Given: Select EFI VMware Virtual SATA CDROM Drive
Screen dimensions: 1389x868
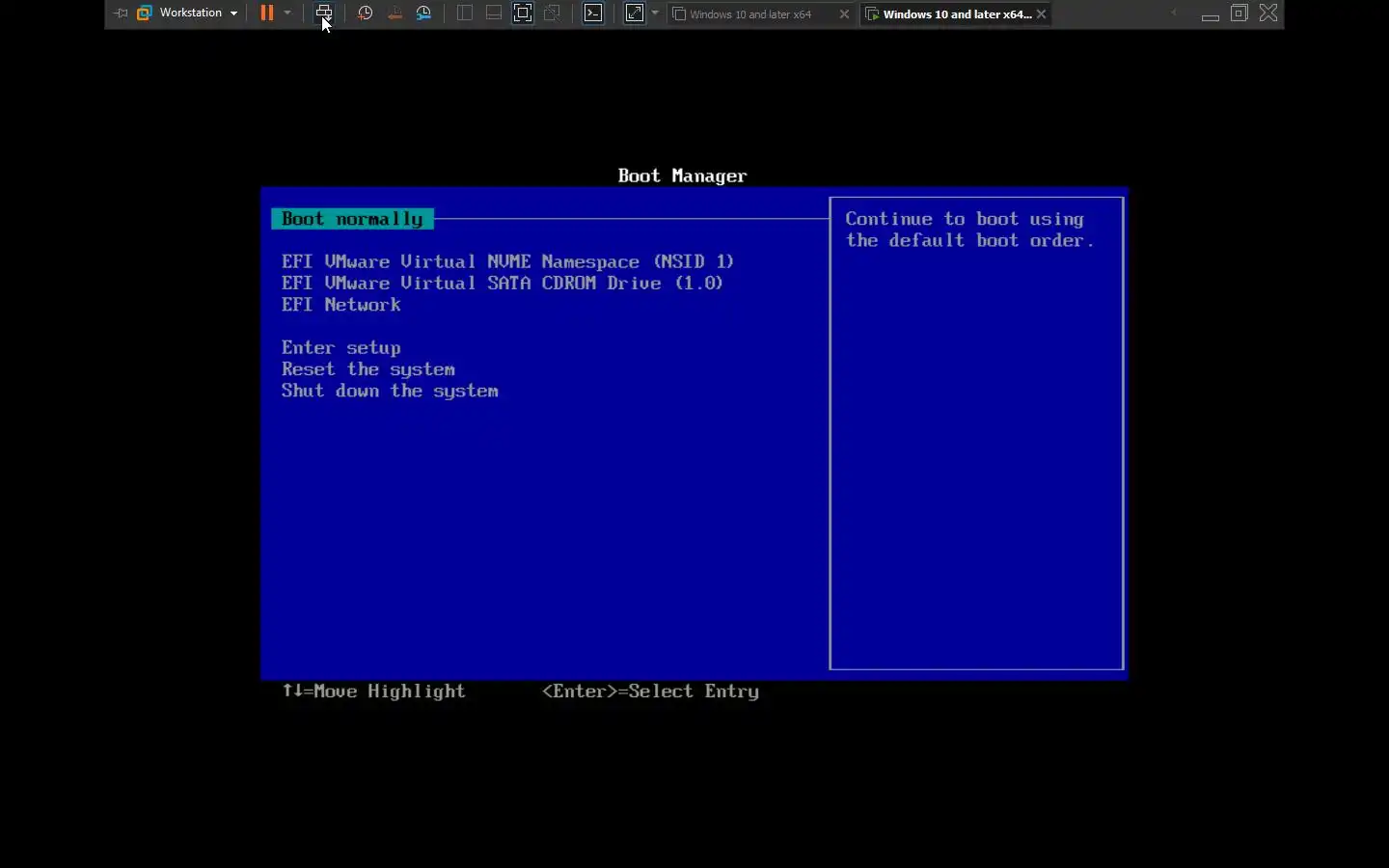Looking at the screenshot, I should pos(502,283).
